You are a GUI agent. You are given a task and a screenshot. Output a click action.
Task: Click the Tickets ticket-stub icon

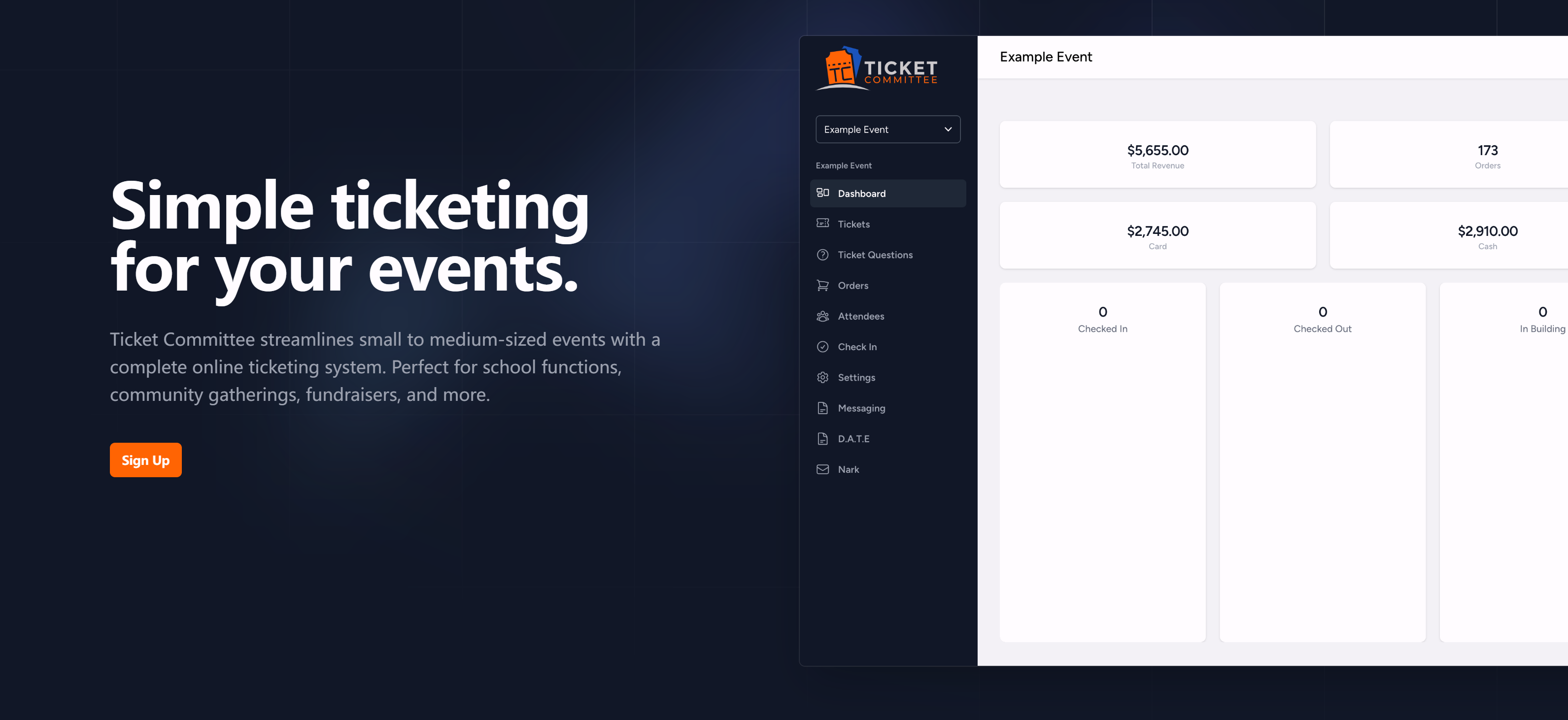point(822,223)
